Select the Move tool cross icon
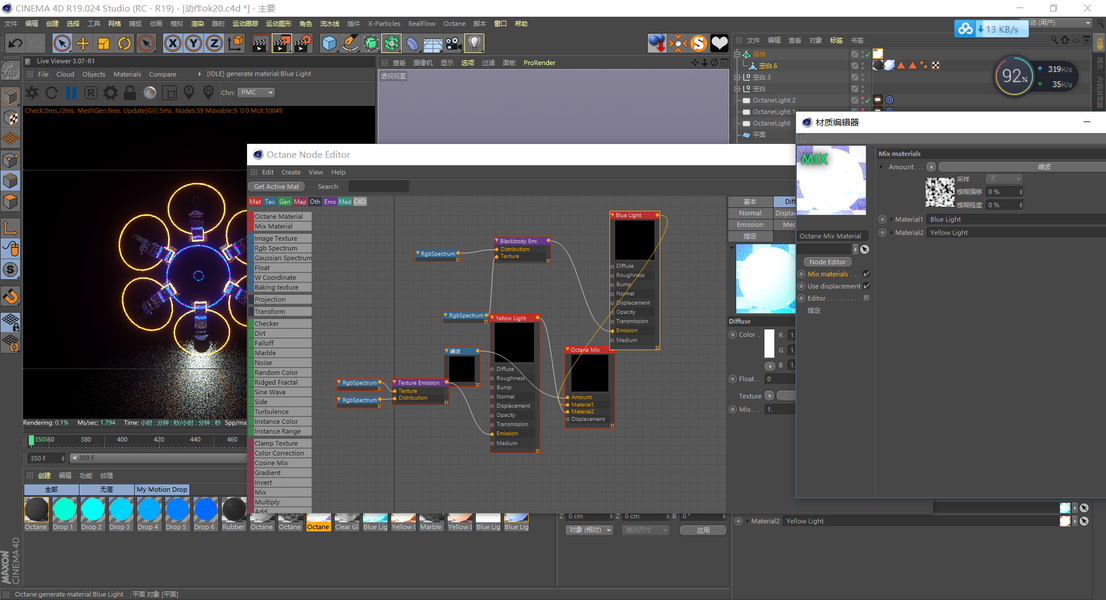 click(x=83, y=43)
